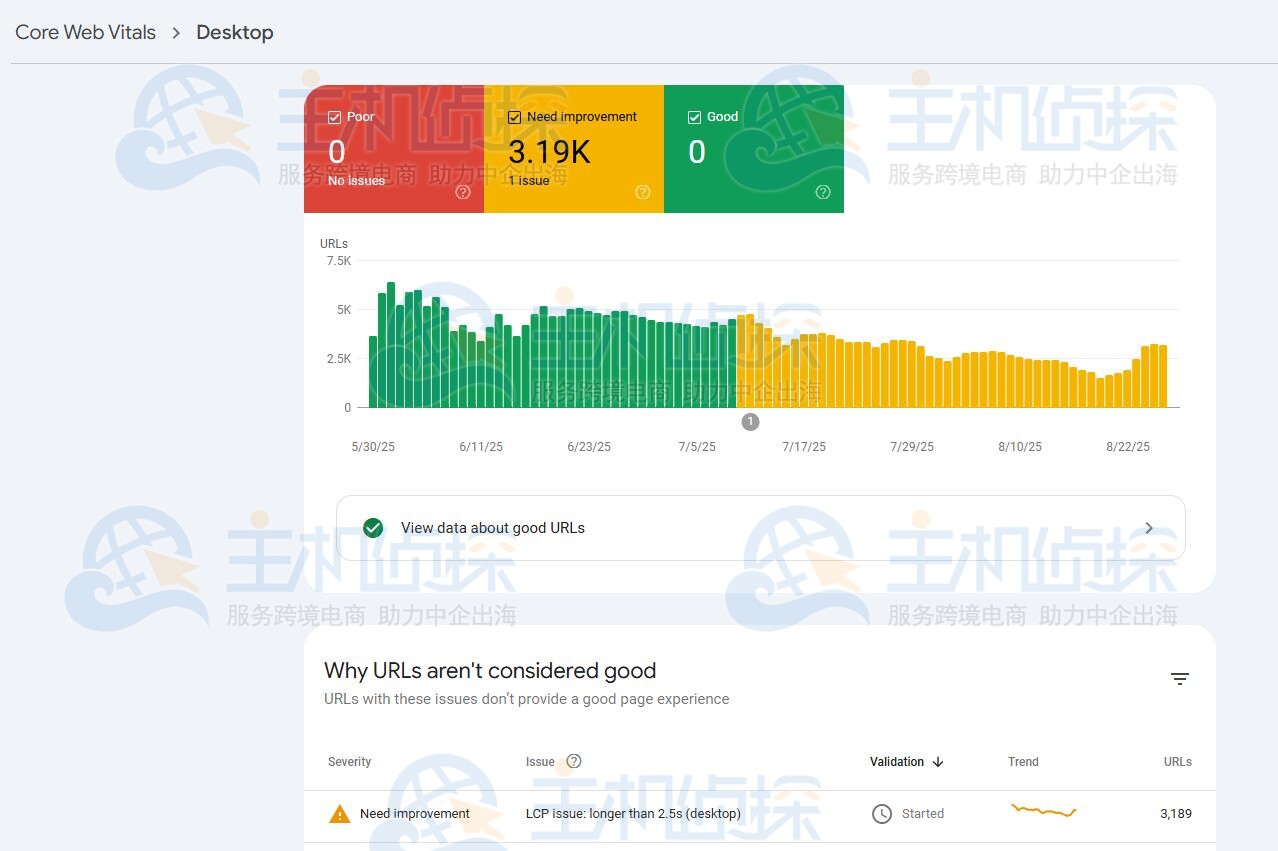The image size is (1278, 851).
Task: Click the warning triangle next to Need improvement
Action: pyautogui.click(x=339, y=813)
